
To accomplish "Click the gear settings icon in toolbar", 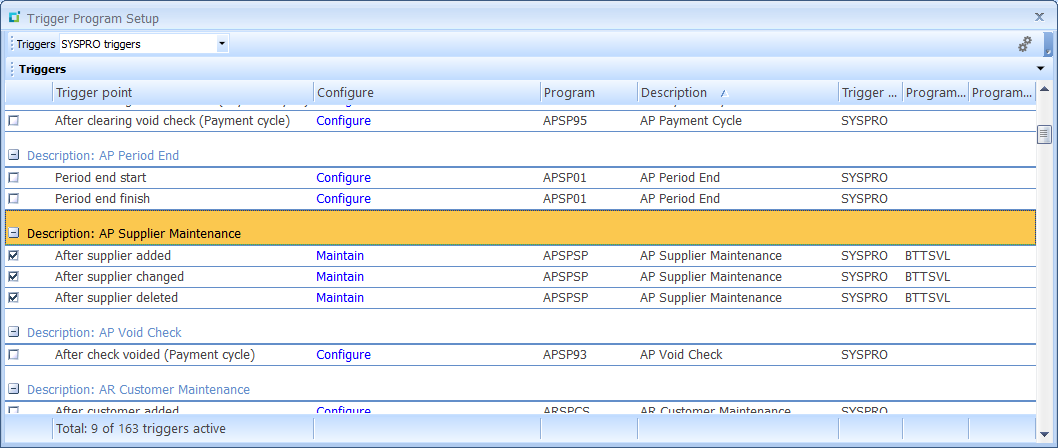I will [x=1024, y=44].
